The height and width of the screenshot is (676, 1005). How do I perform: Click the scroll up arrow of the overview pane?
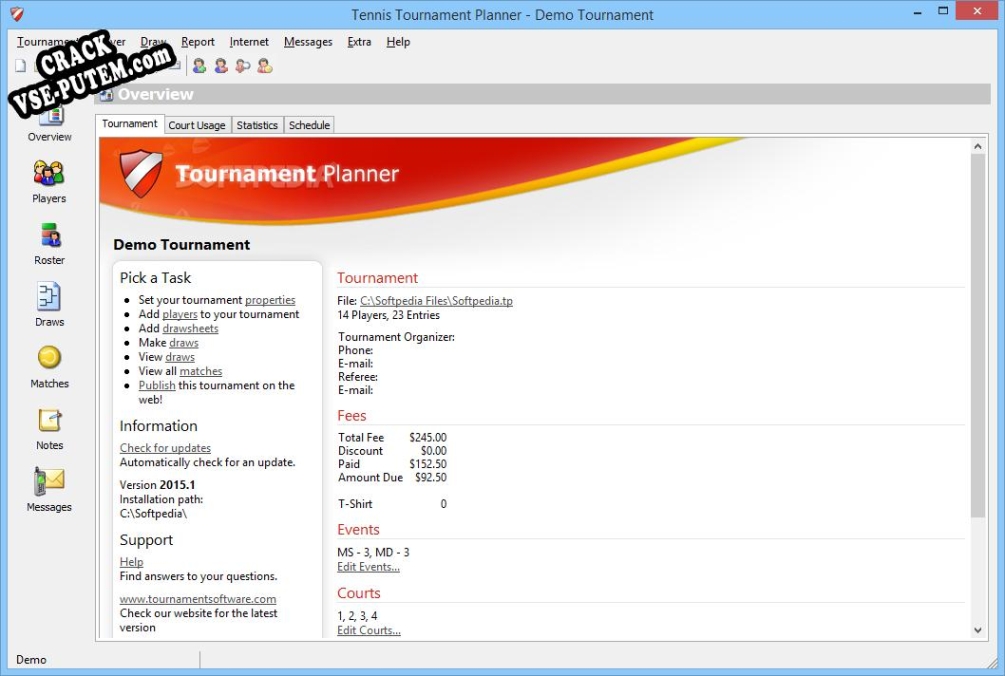[x=977, y=146]
